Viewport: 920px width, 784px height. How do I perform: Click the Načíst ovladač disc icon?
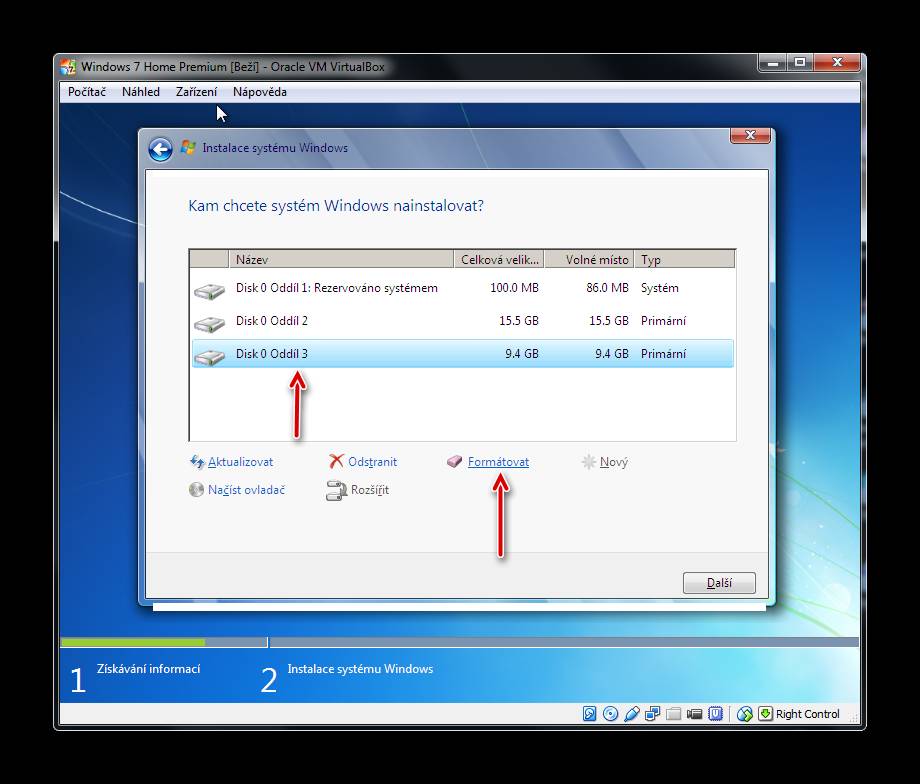[197, 489]
